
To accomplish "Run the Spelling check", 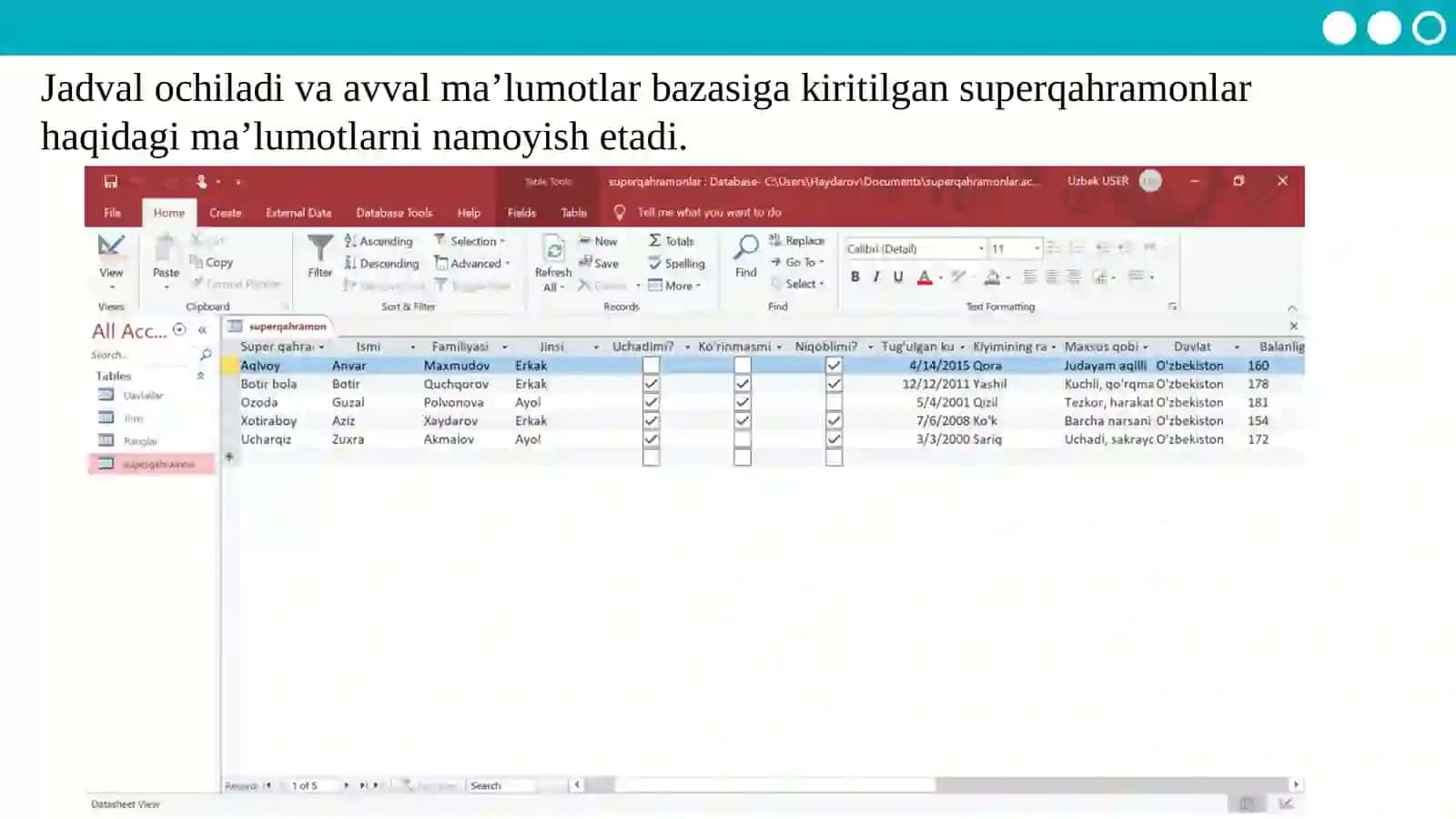I will pos(676,263).
